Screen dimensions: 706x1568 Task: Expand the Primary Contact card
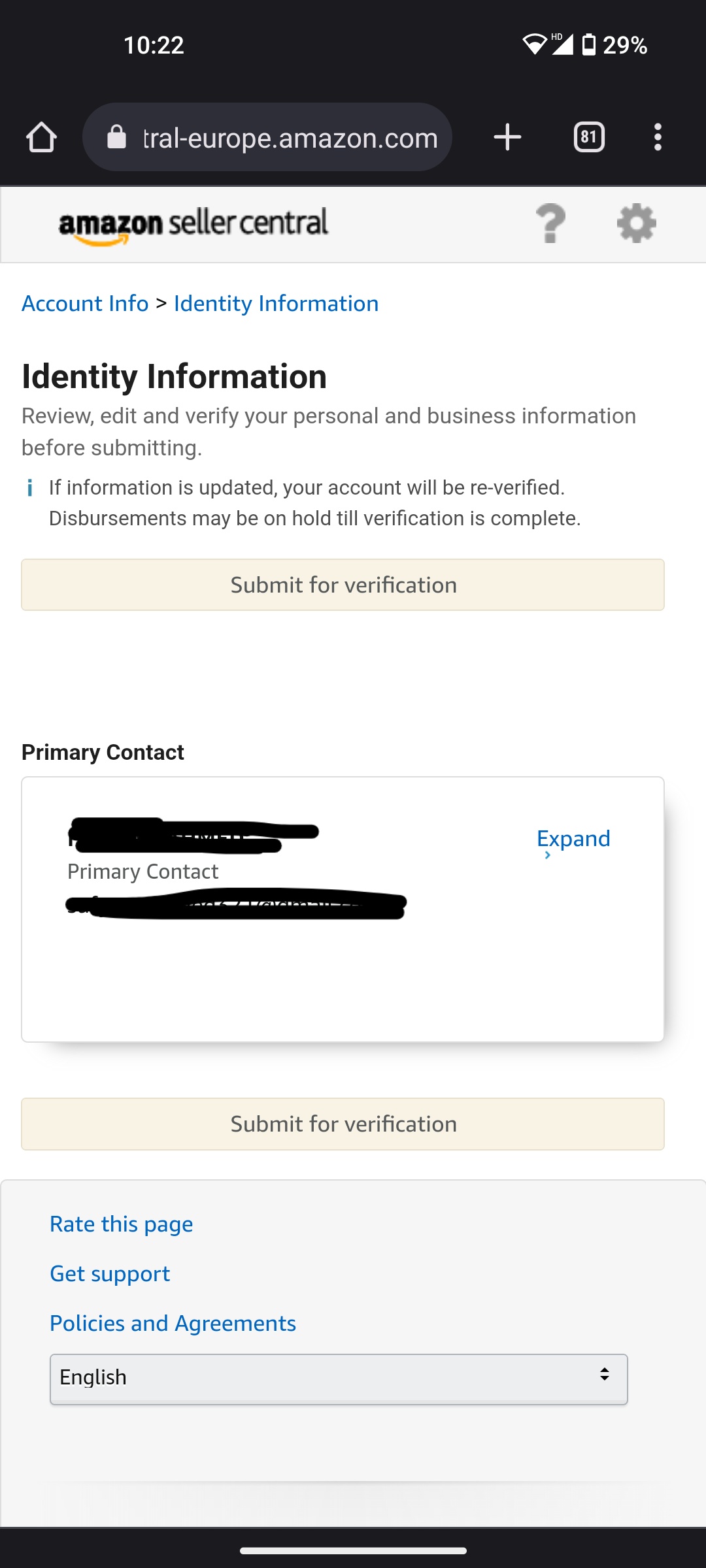(573, 838)
